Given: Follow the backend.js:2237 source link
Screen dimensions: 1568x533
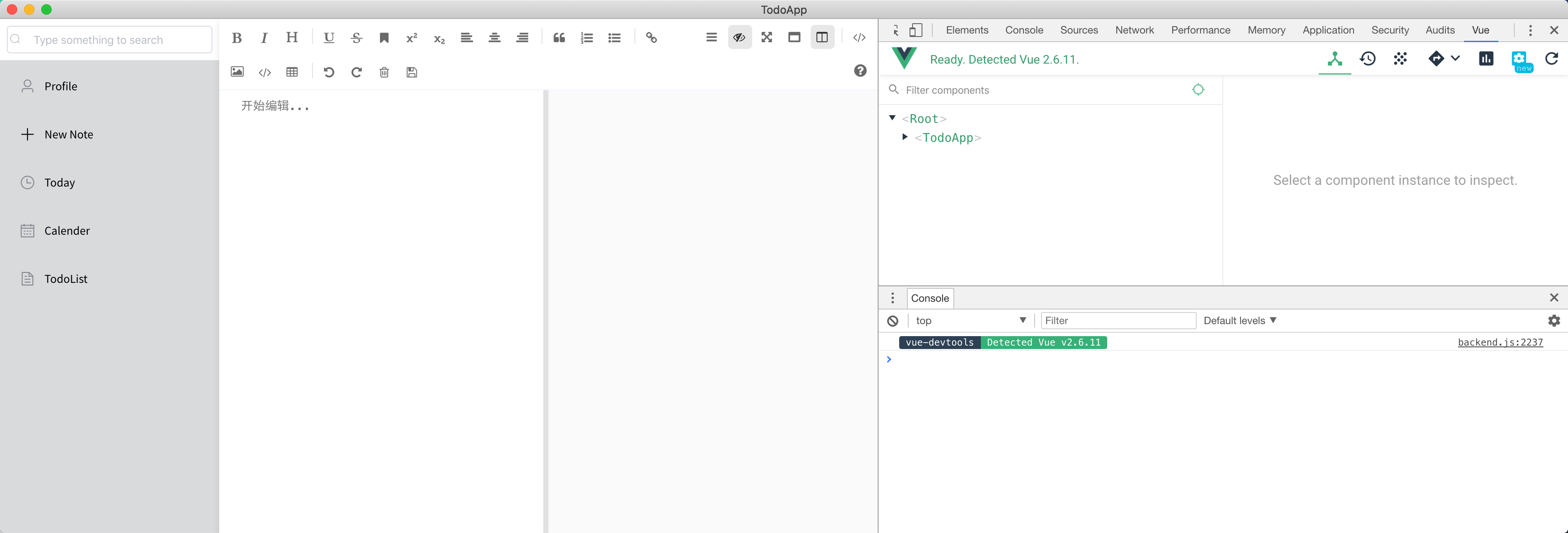Looking at the screenshot, I should (1500, 342).
